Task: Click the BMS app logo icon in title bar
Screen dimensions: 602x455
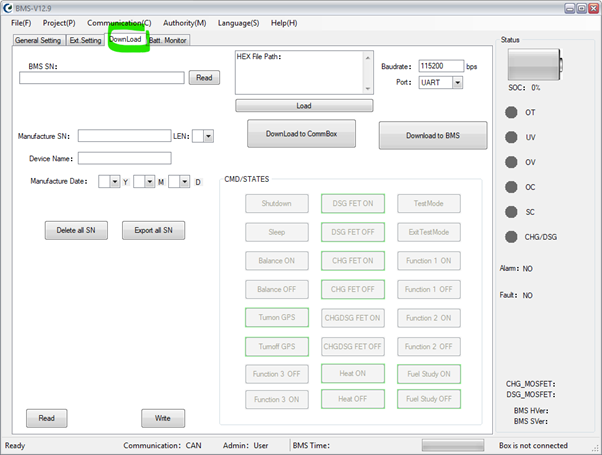Action: (x=8, y=8)
